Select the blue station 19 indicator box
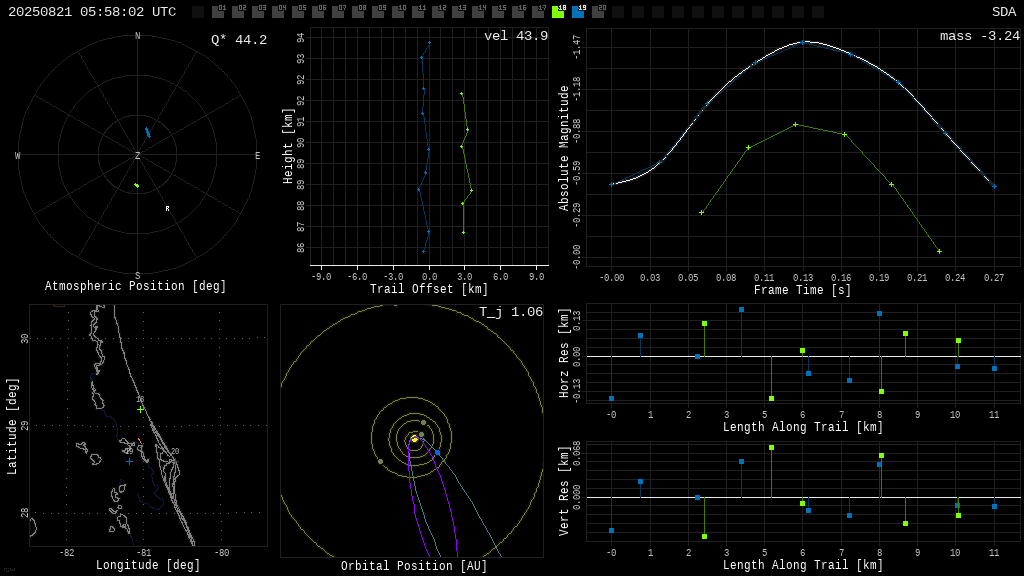The height and width of the screenshot is (576, 1024). [x=578, y=12]
